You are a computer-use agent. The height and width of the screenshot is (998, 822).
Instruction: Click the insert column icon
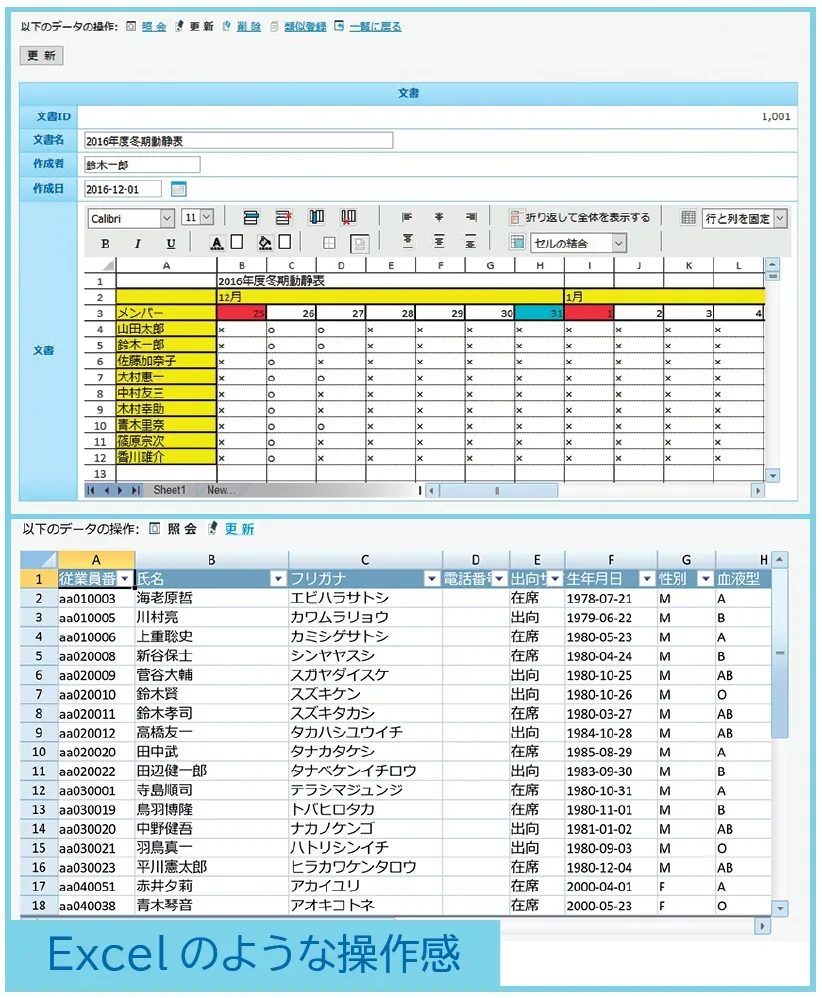click(x=316, y=217)
